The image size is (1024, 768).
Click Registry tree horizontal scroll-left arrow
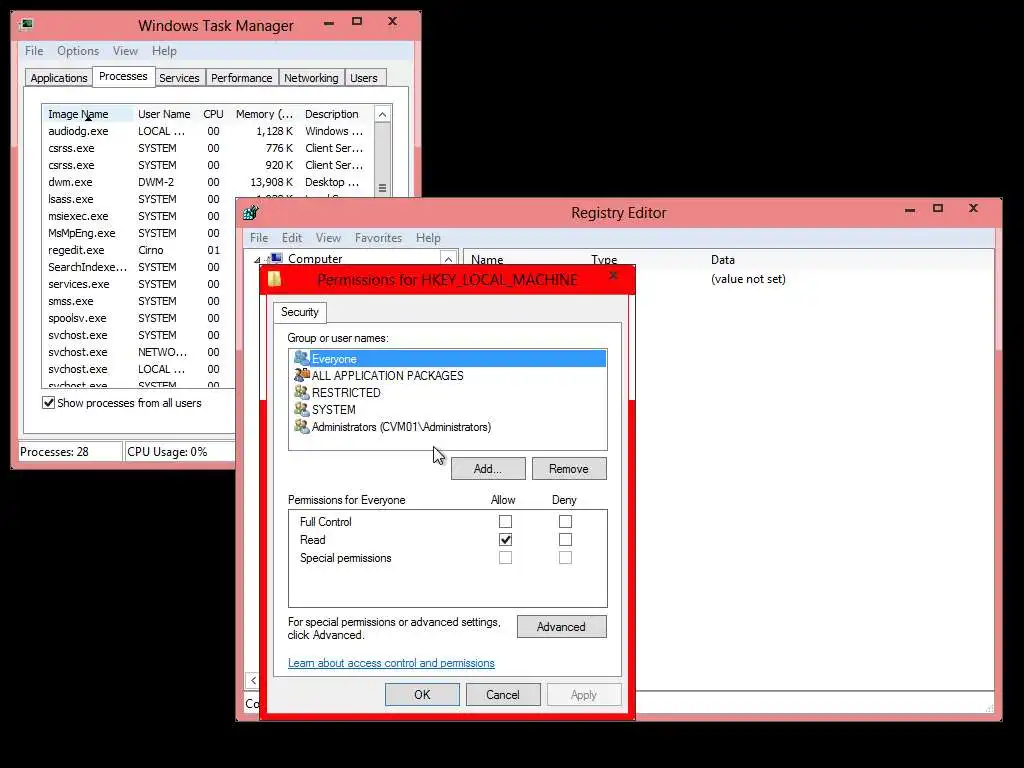click(253, 680)
